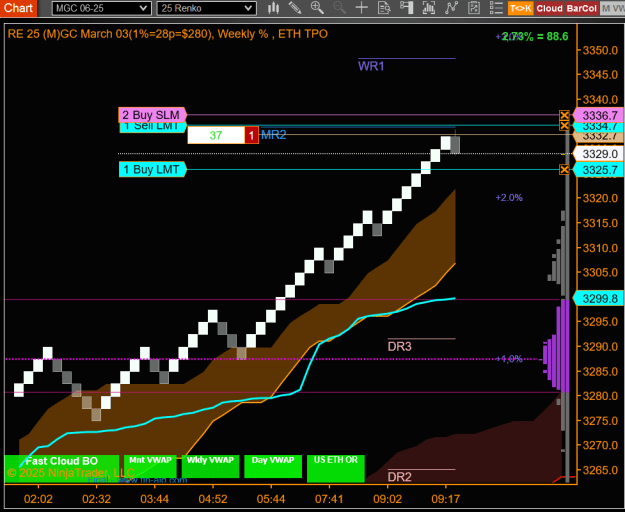Select the drawing tools pencil icon
Viewport: 625px width, 512px height.
tap(295, 8)
